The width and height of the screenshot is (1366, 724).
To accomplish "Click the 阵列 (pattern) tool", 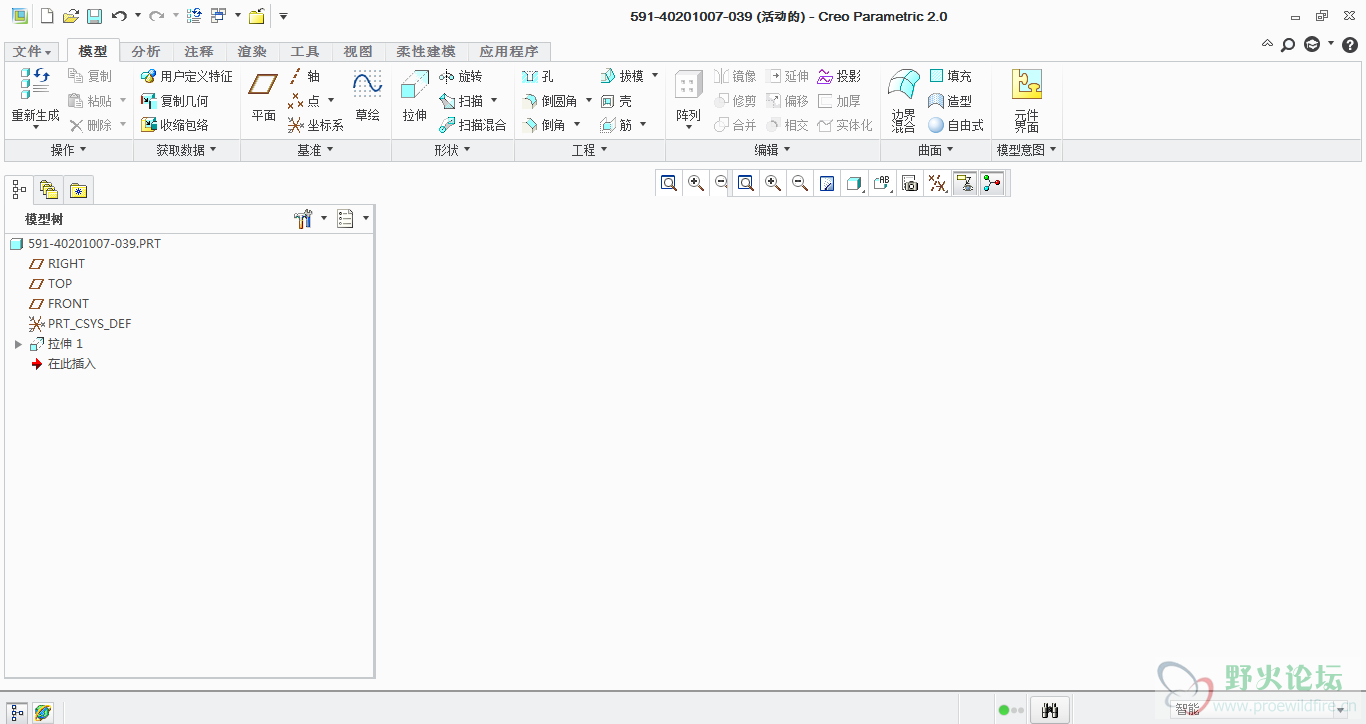I will [688, 98].
